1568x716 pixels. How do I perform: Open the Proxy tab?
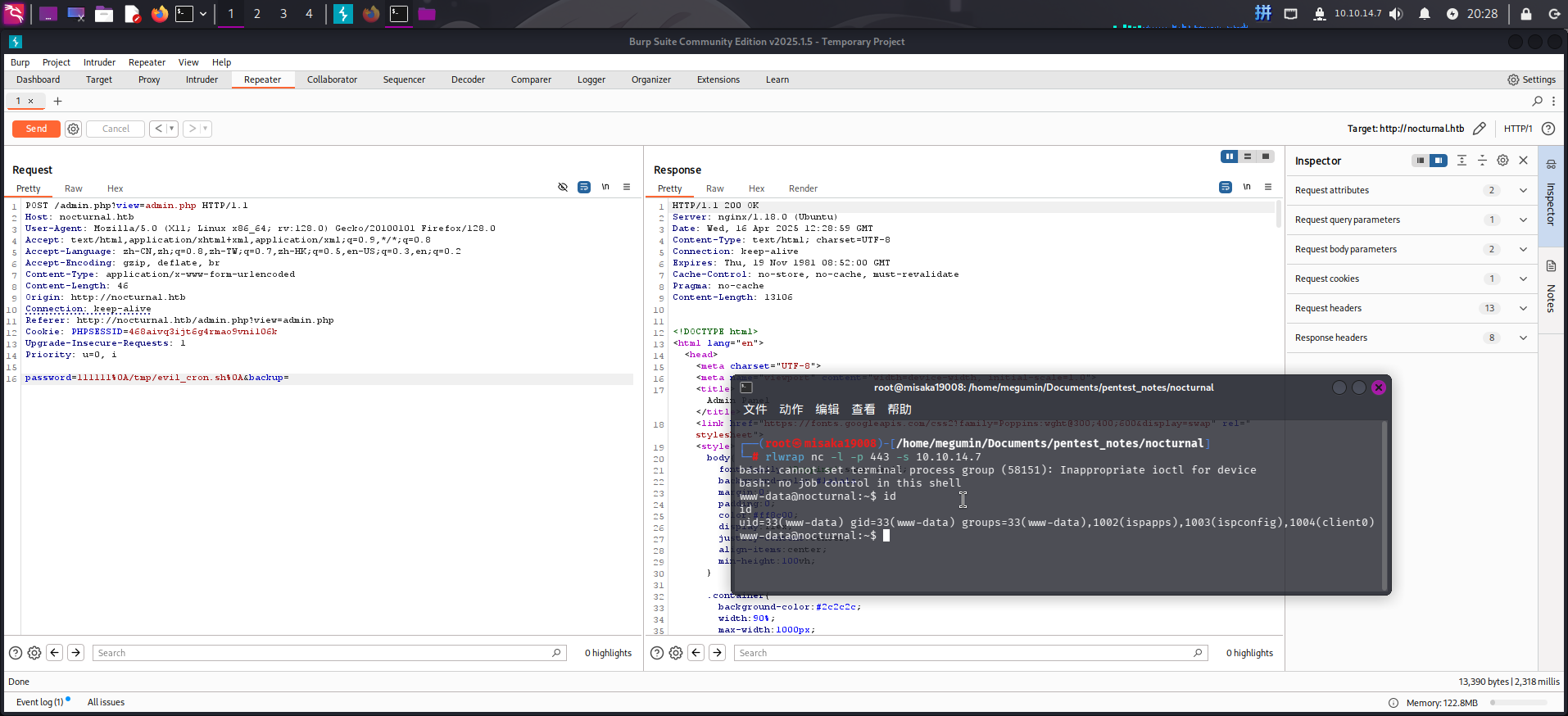149,79
